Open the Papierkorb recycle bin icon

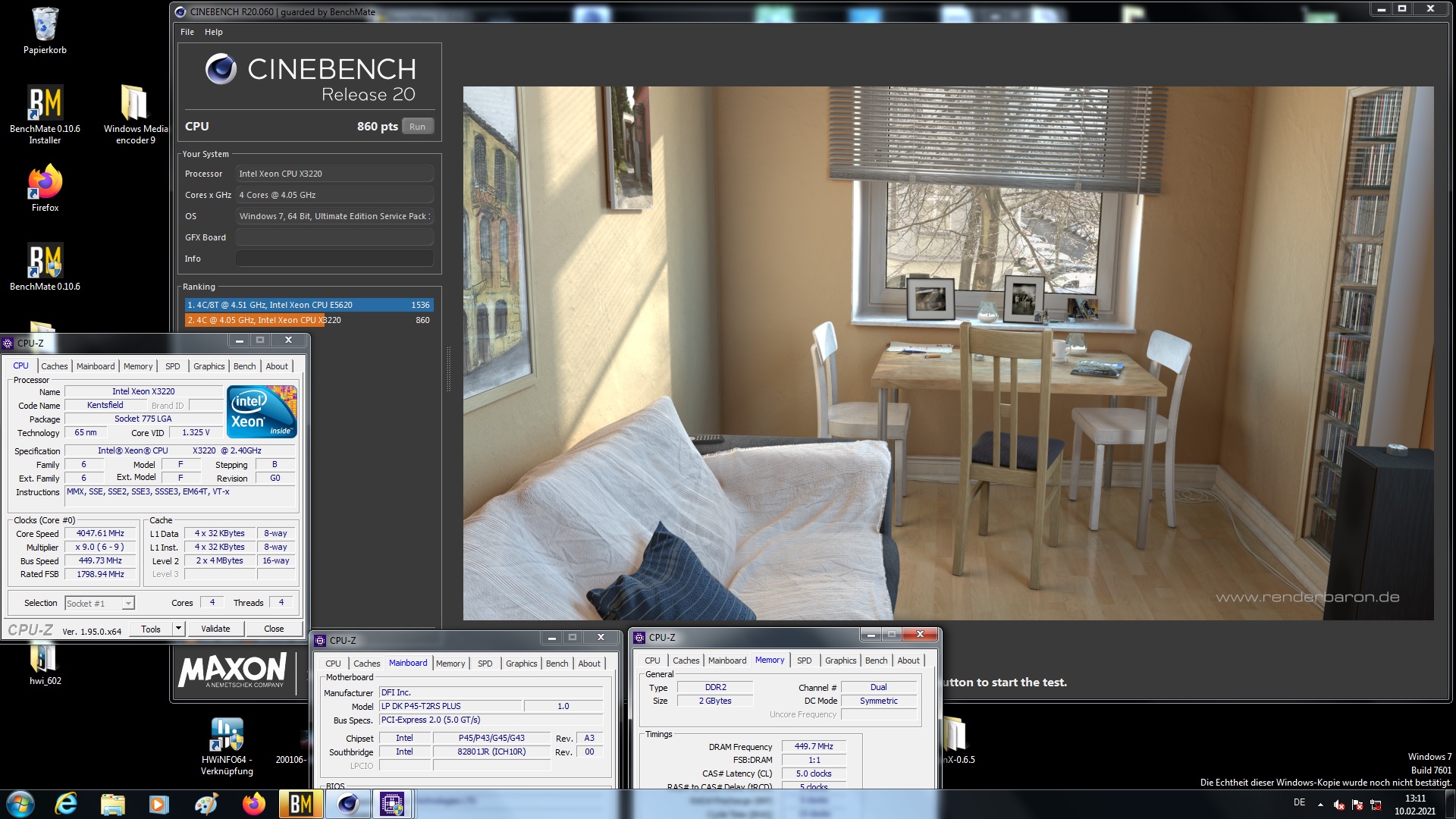pyautogui.click(x=45, y=30)
